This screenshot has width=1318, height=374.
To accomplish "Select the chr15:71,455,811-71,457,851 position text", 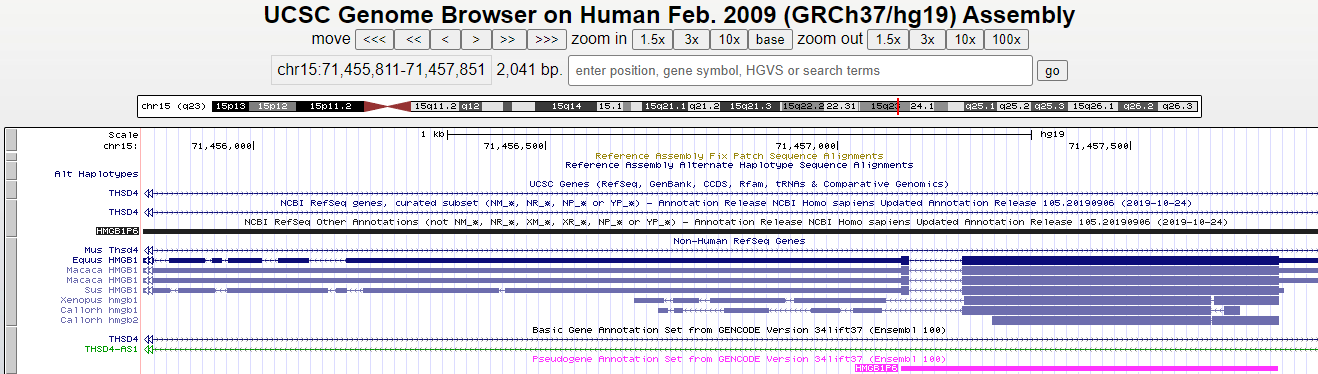I will tap(381, 71).
